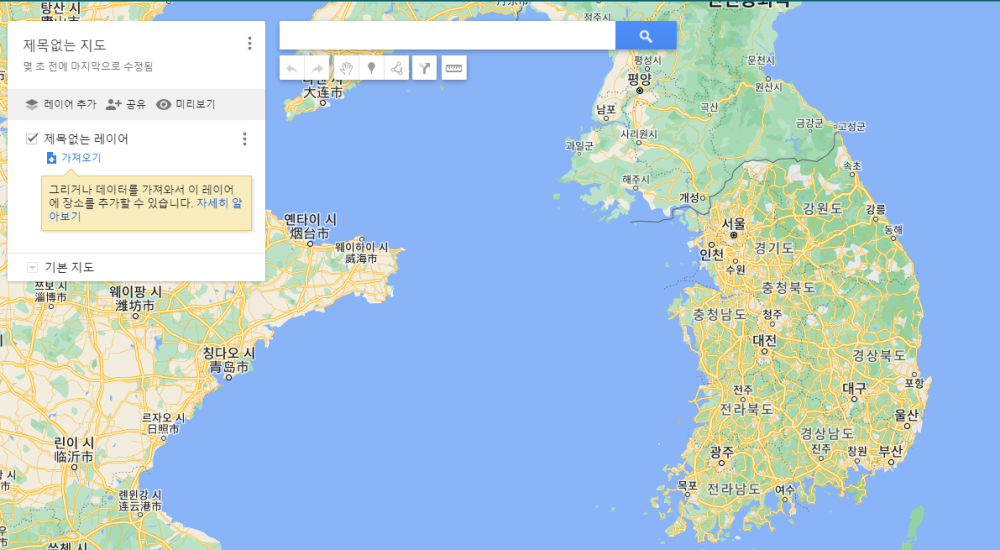The image size is (1000, 550).
Task: Open map options three-dot menu beside 제목없는 지도
Action: click(x=249, y=43)
